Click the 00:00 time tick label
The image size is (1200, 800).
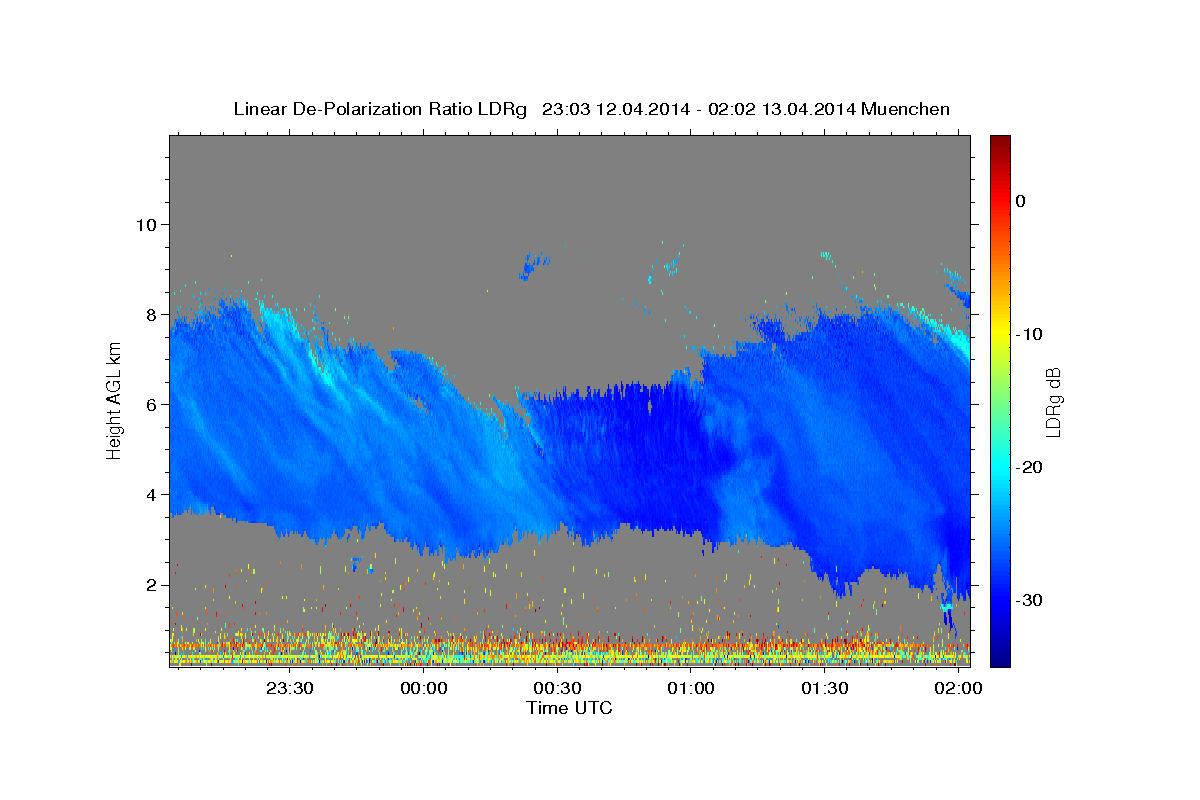click(423, 689)
